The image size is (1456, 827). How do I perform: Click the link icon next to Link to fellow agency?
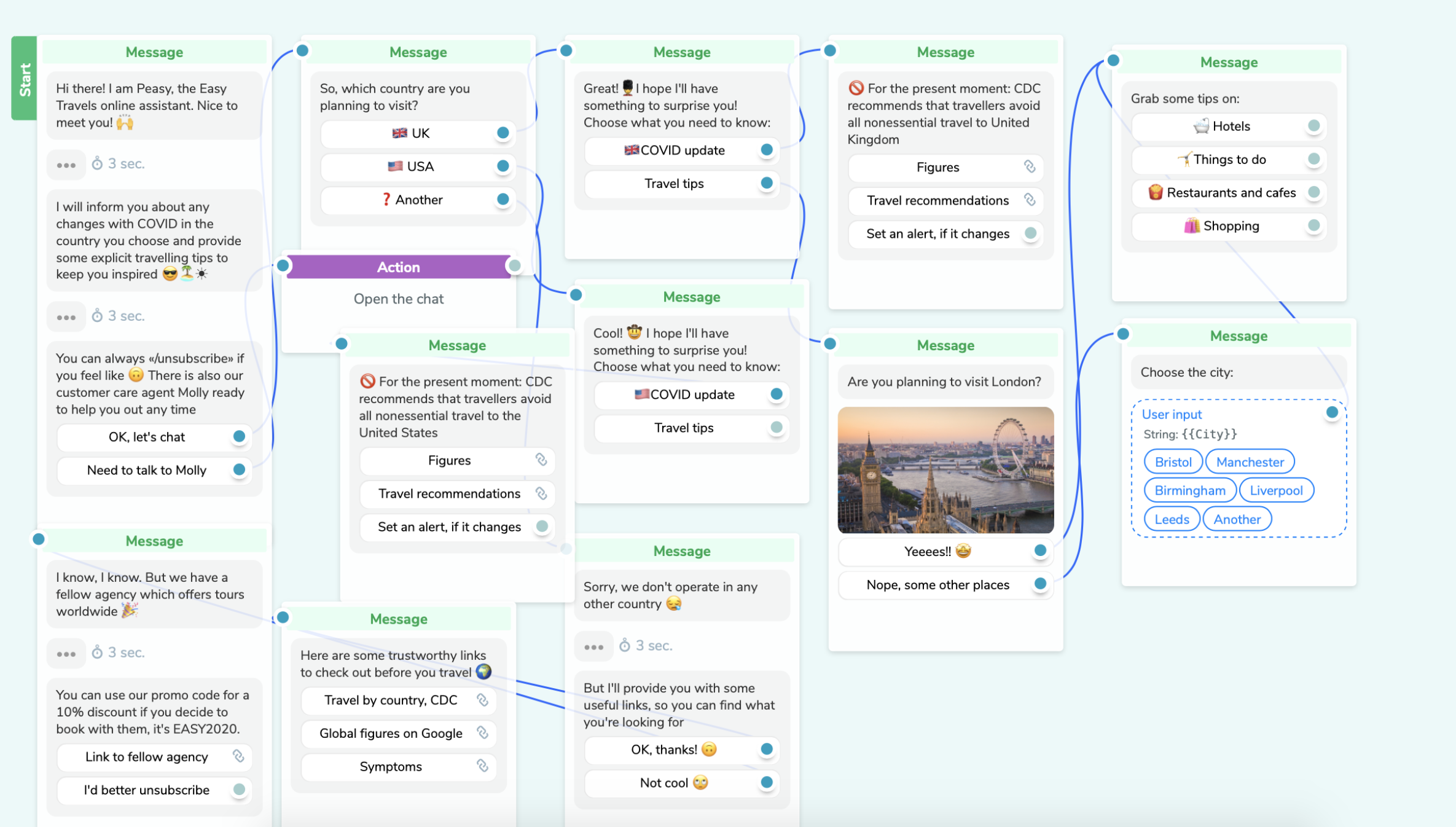(240, 757)
